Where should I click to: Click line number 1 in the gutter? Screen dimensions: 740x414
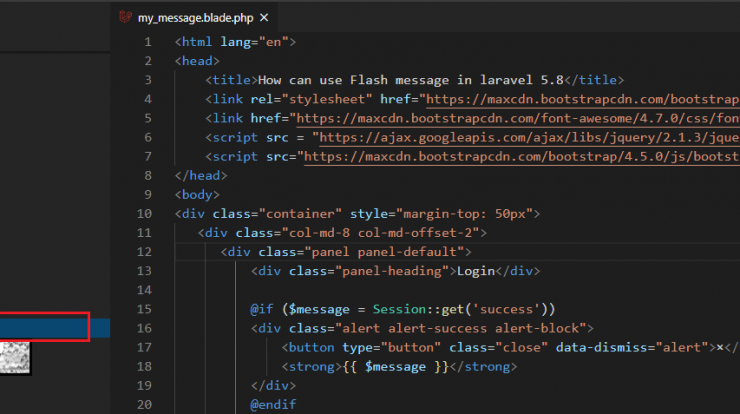pyautogui.click(x=148, y=42)
